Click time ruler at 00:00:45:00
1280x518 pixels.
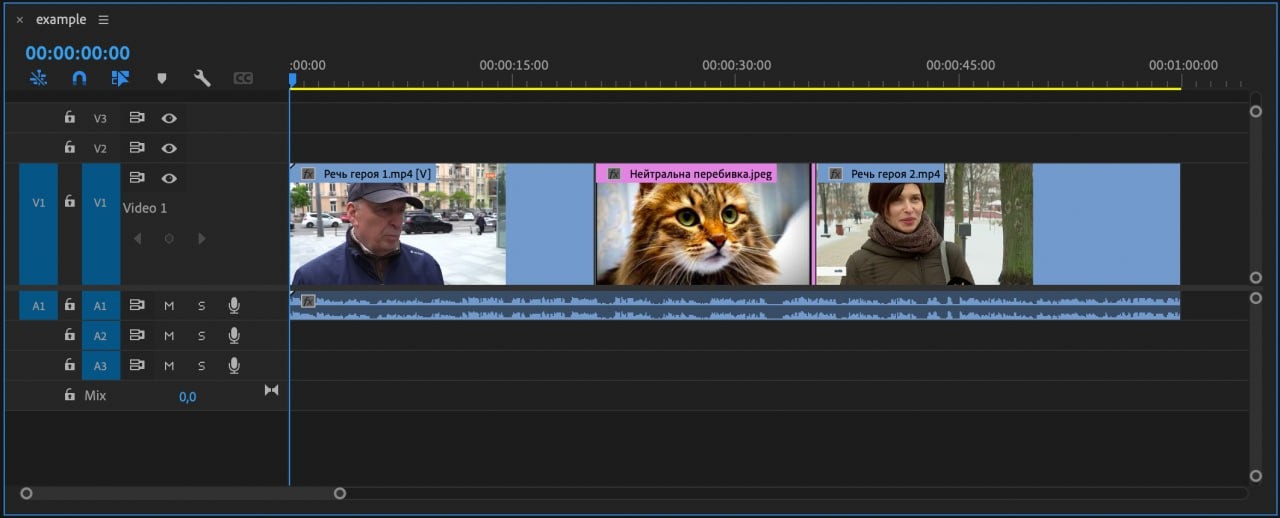coord(961,65)
